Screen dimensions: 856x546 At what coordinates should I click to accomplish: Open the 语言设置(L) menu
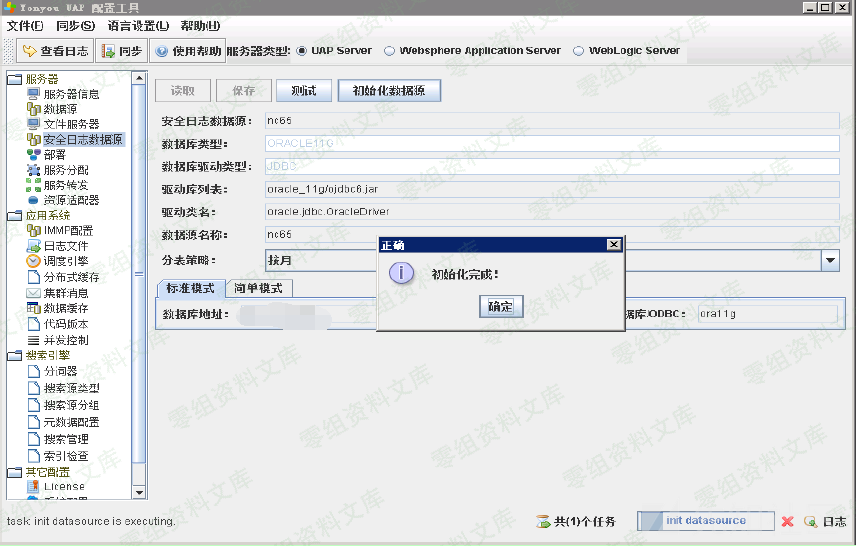click(x=138, y=25)
